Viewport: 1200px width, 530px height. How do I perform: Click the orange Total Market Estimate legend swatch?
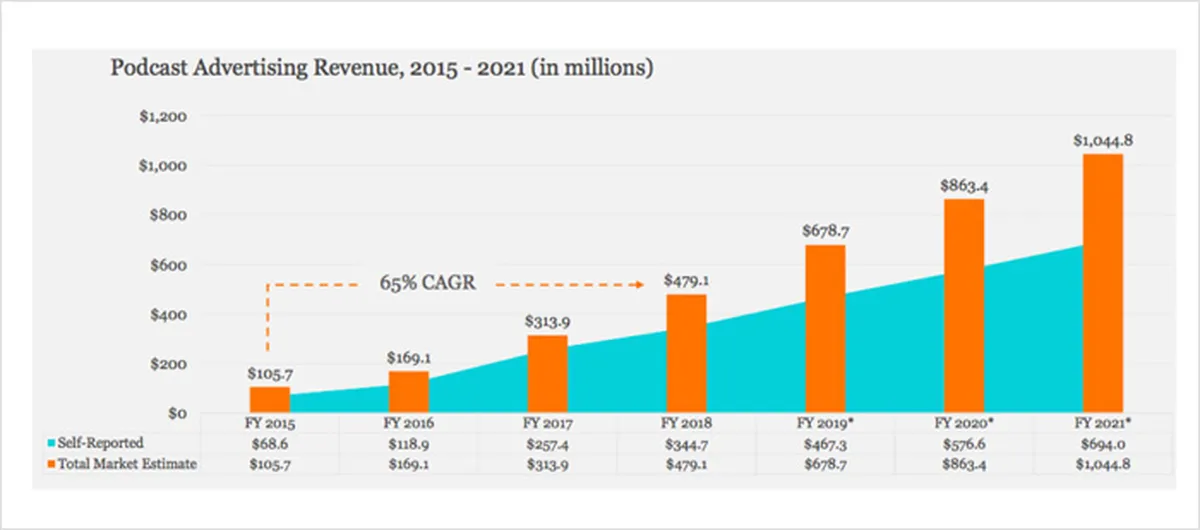point(53,464)
